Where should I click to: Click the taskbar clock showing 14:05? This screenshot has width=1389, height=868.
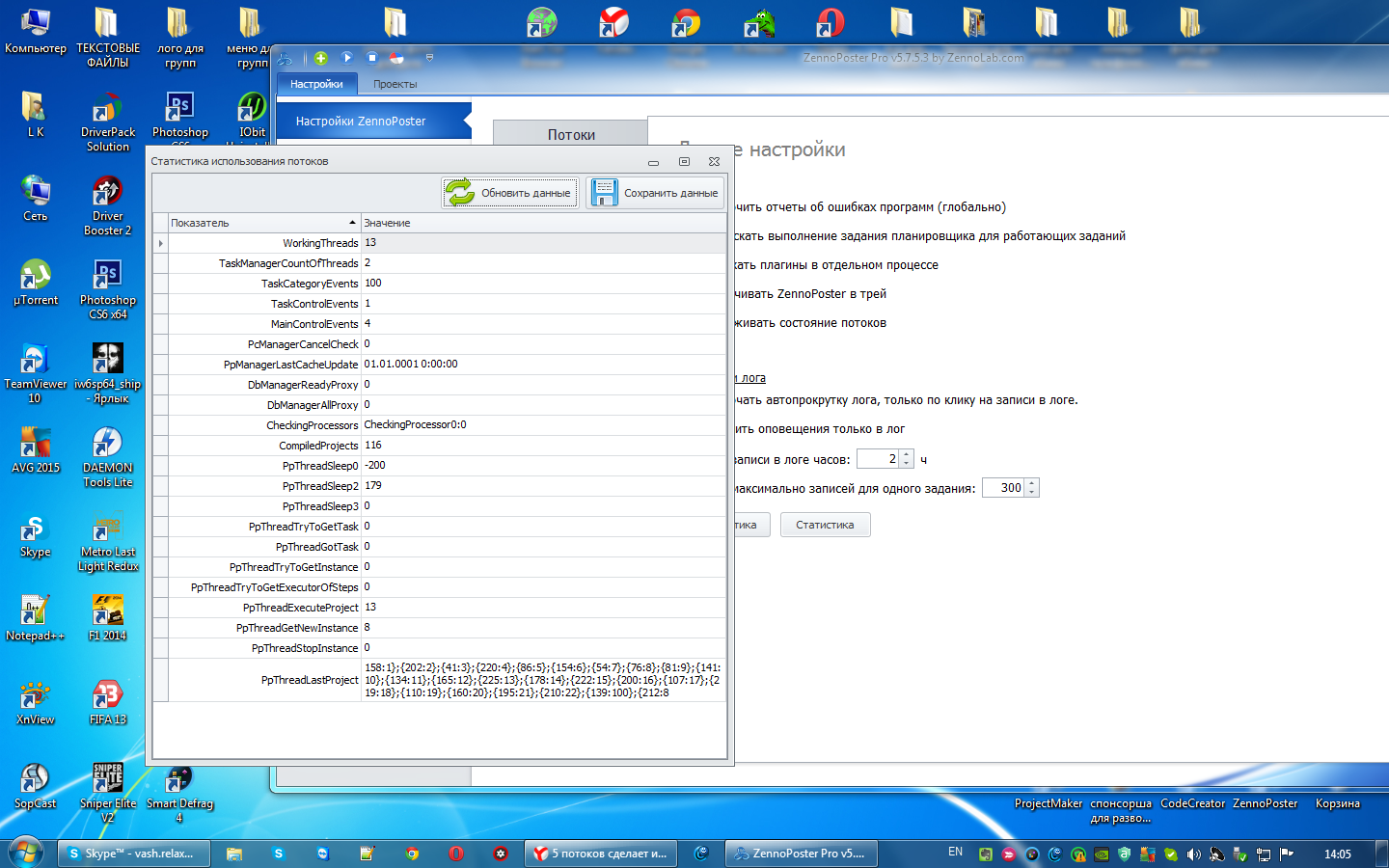1337,854
